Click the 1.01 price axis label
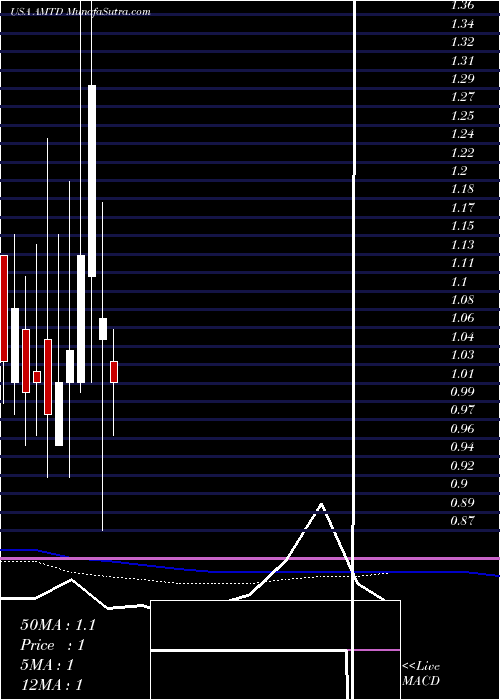Image resolution: width=500 pixels, height=700 pixels. (x=462, y=373)
